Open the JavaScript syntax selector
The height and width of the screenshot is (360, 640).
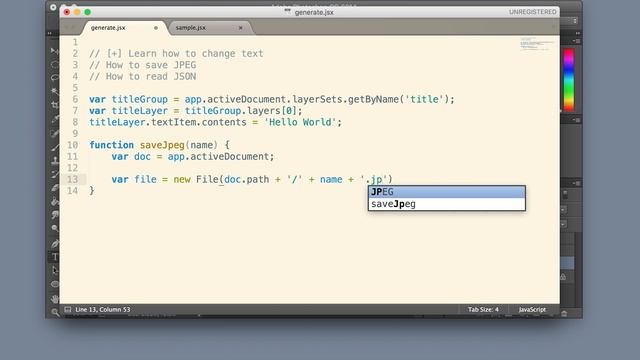point(532,309)
